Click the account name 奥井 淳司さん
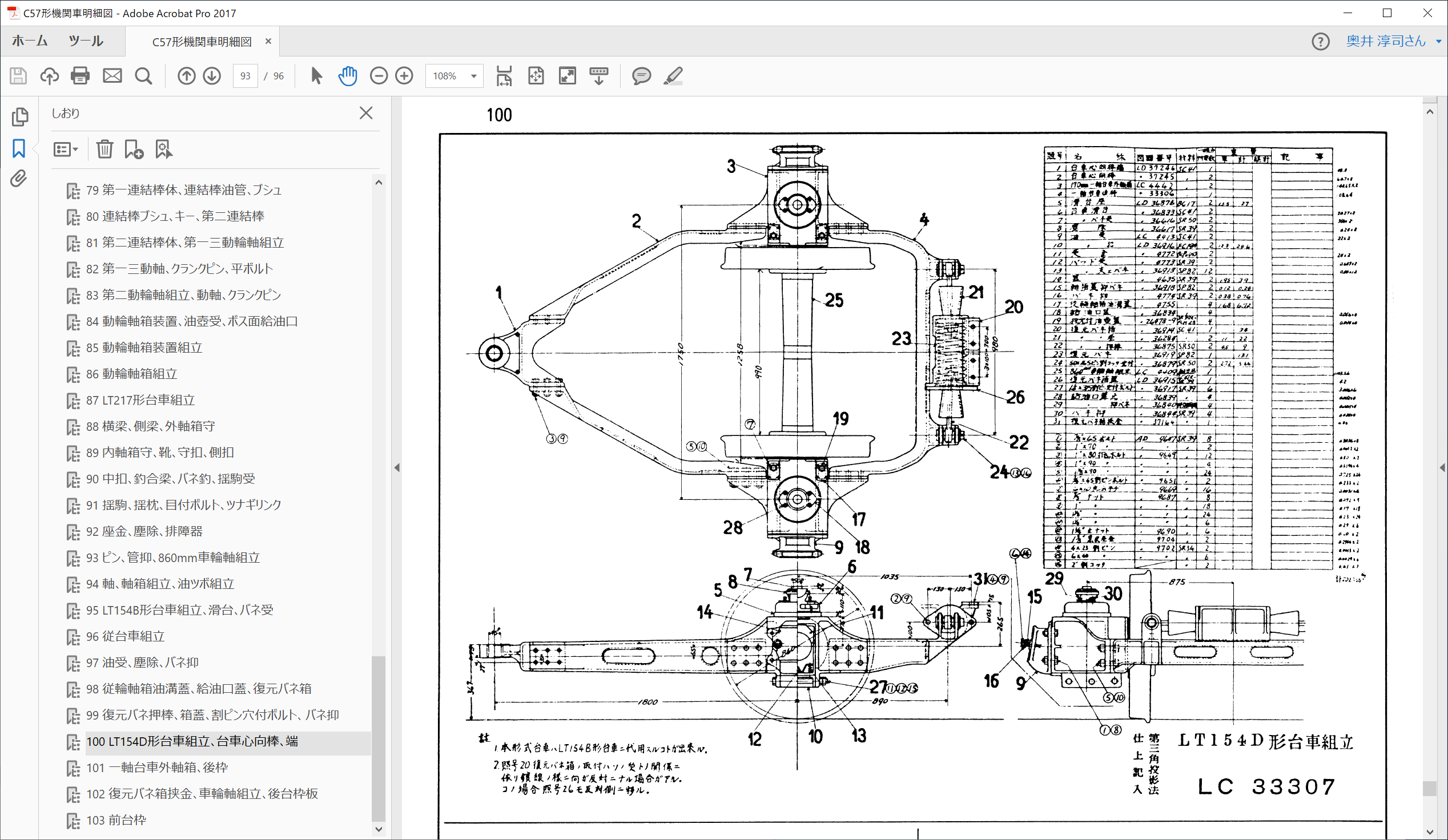The image size is (1448, 840). pyautogui.click(x=1386, y=41)
